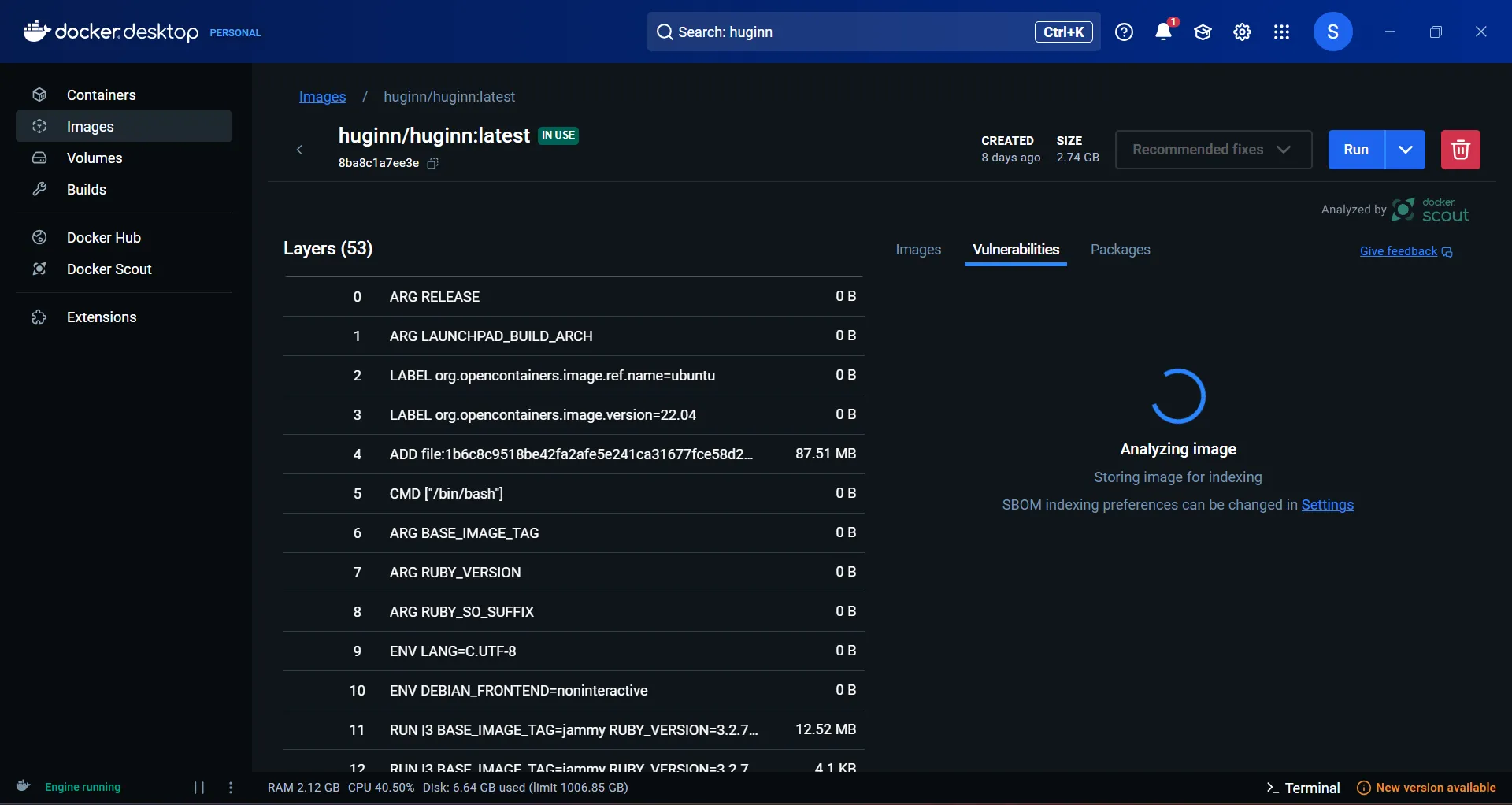The height and width of the screenshot is (805, 1512).
Task: Click the search magnifier icon
Action: (665, 32)
